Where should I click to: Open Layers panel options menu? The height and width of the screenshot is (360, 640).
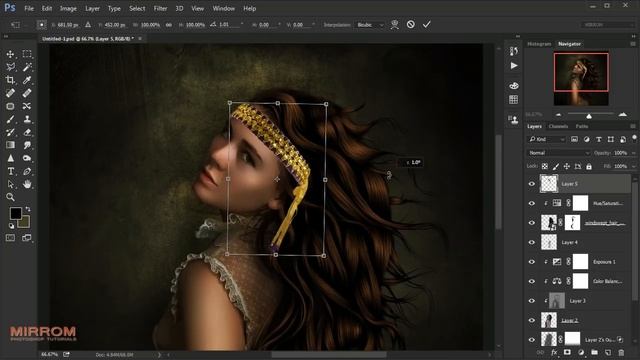[x=633, y=127]
